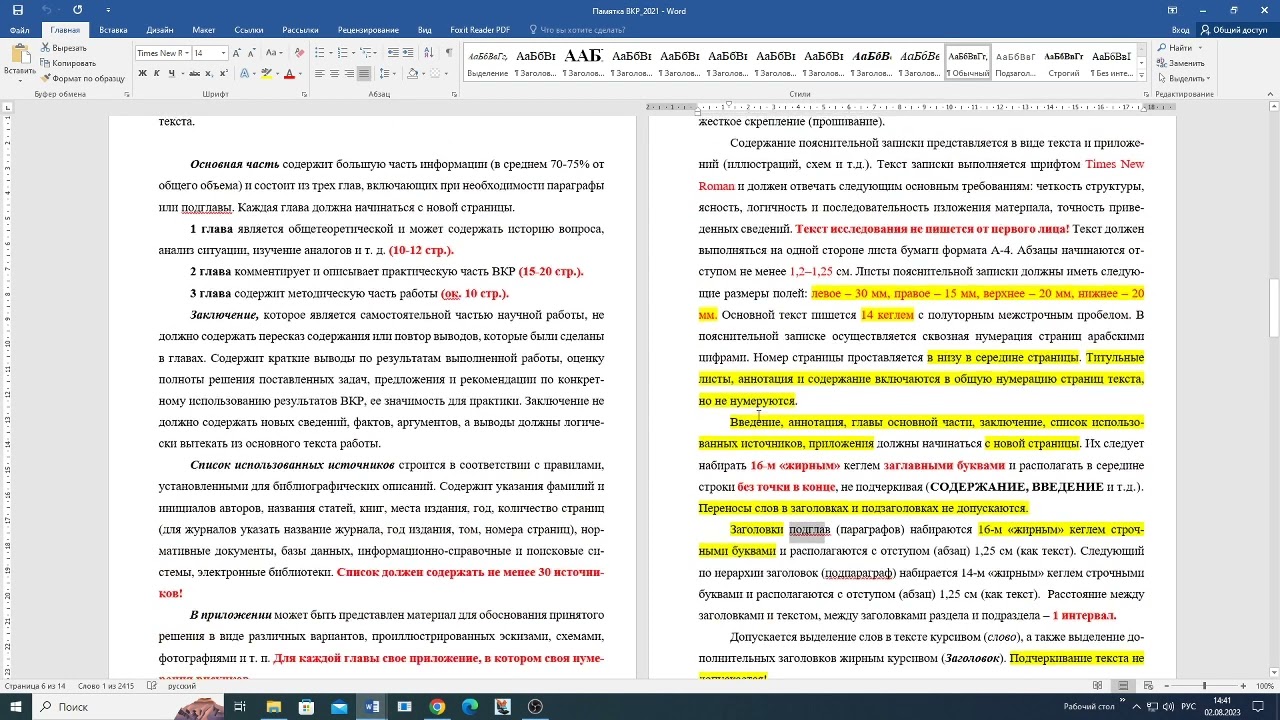Click the 'Что вы хотите сделать?' search field
The image size is (1280, 720).
pos(582,30)
